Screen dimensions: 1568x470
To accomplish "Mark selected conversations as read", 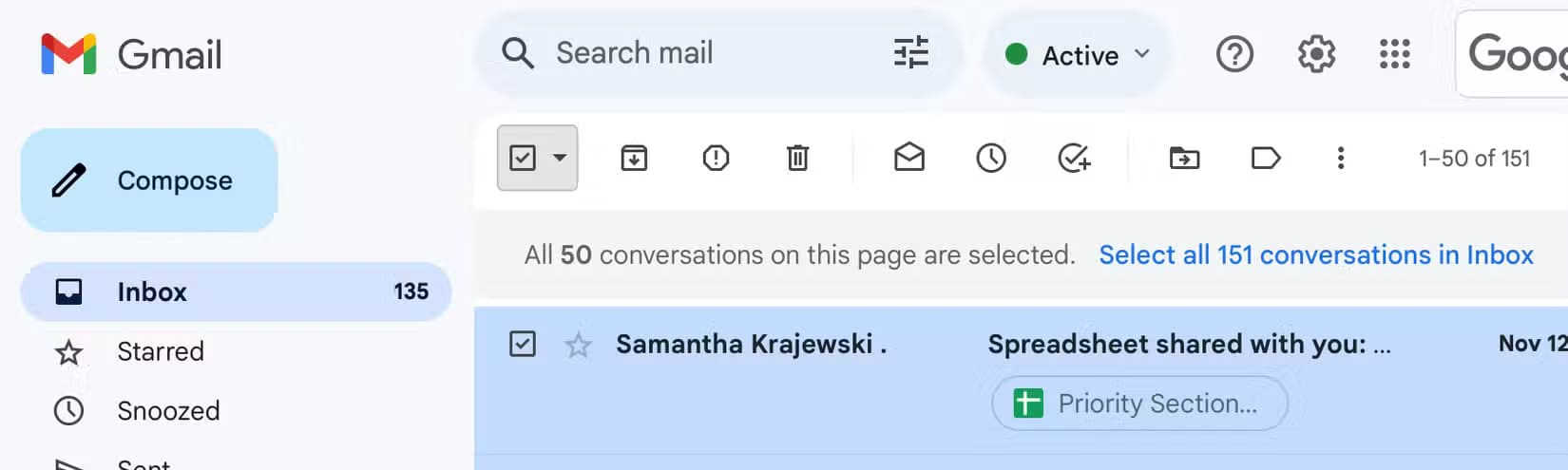I will 909,157.
